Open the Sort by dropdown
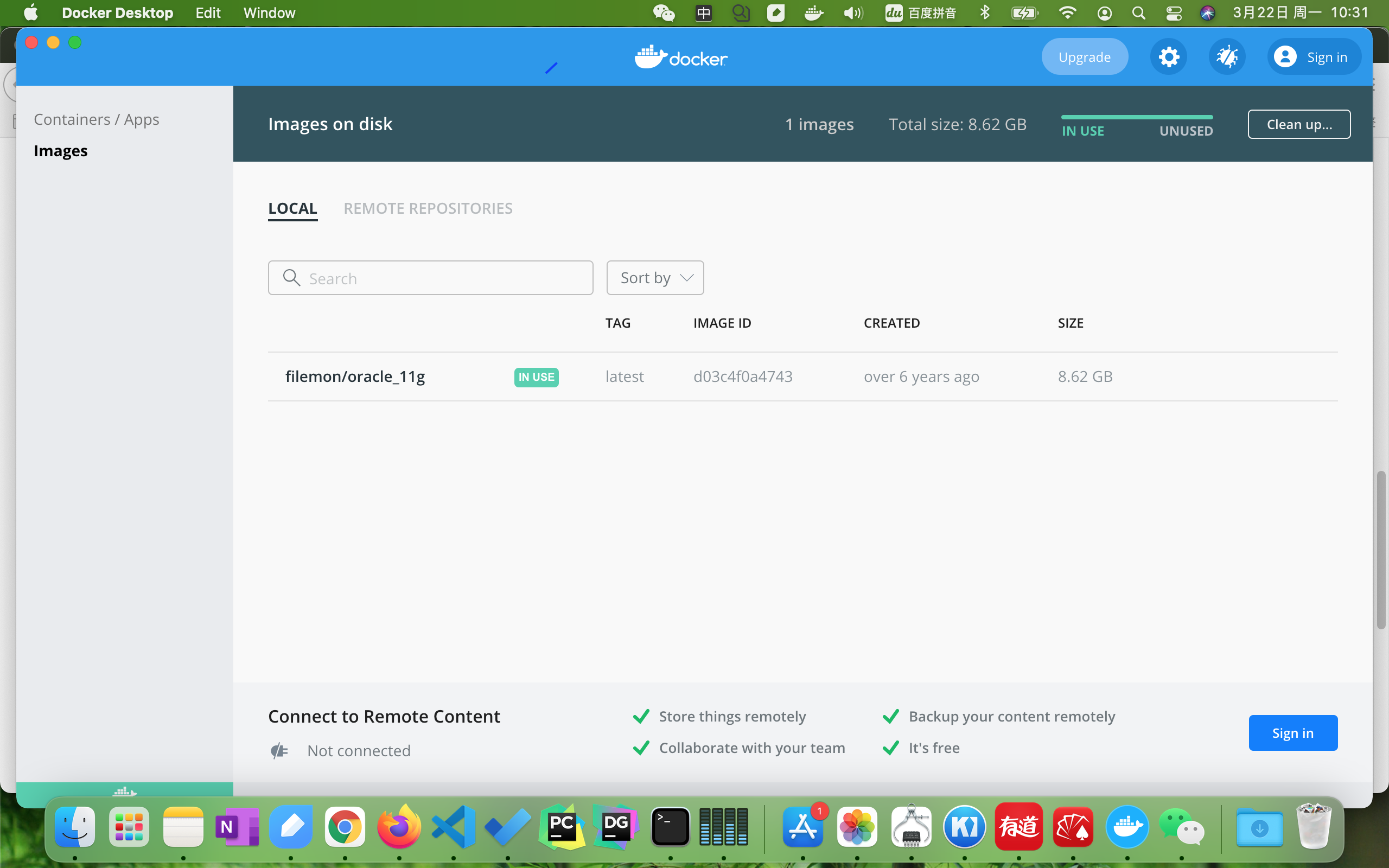 coord(654,277)
